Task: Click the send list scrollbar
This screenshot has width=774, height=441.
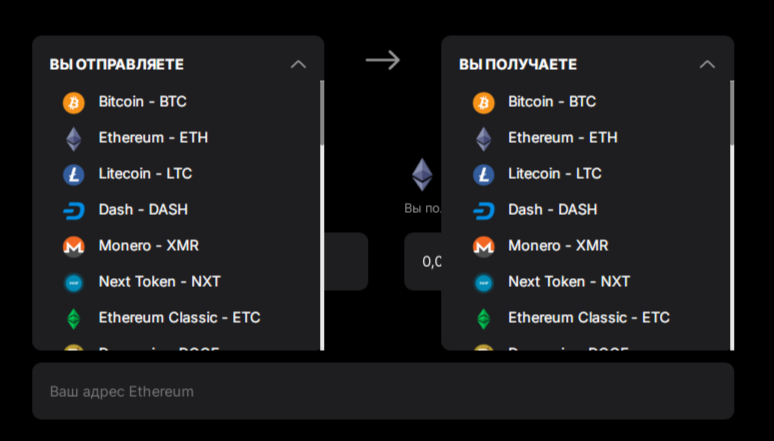Action: pos(321,113)
